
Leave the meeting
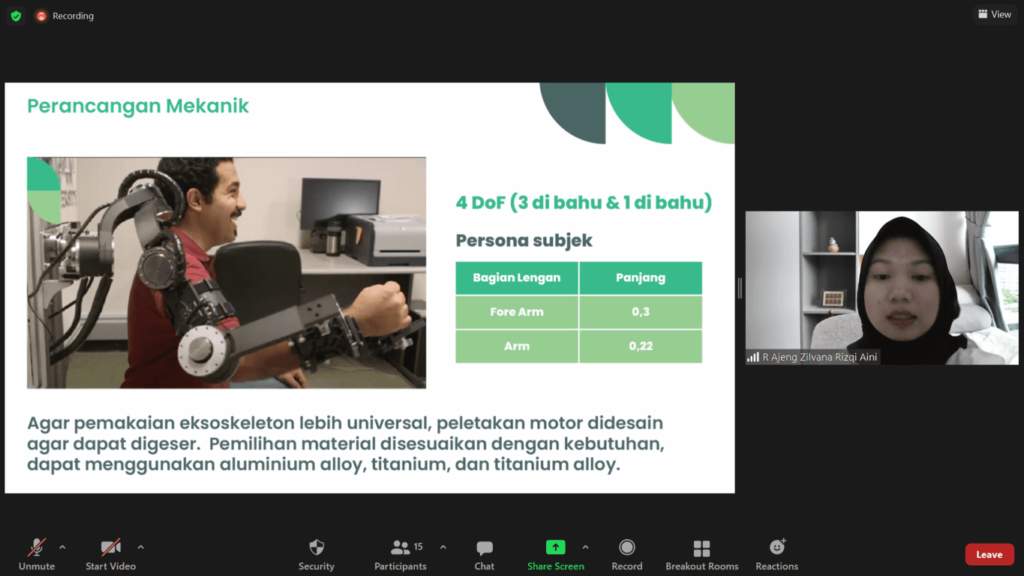[x=989, y=555]
